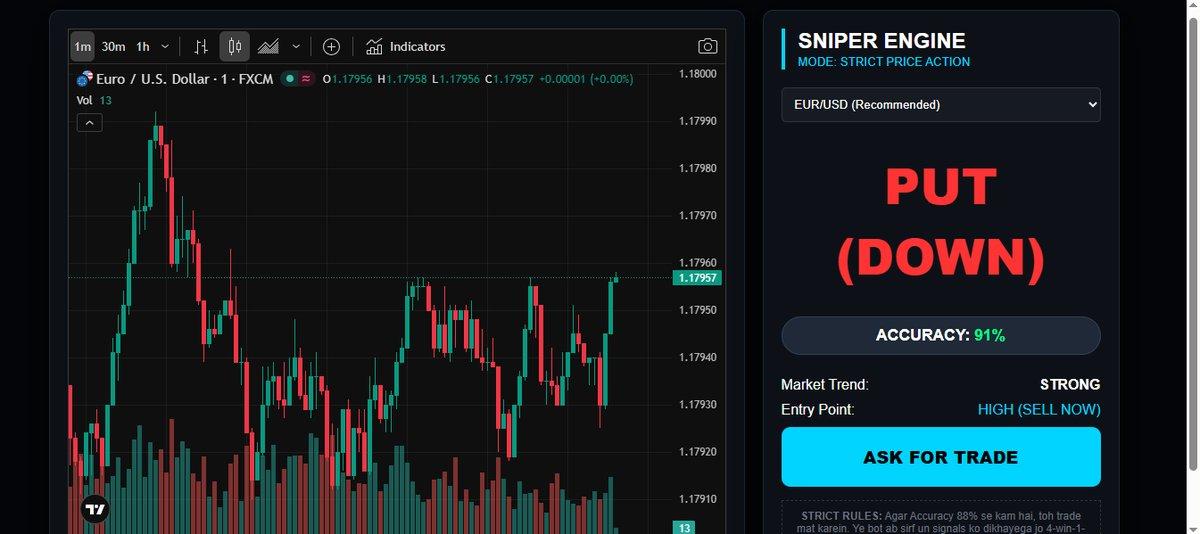Click the current price label 1.17957
Screen dimensions: 1200x534
coord(698,278)
